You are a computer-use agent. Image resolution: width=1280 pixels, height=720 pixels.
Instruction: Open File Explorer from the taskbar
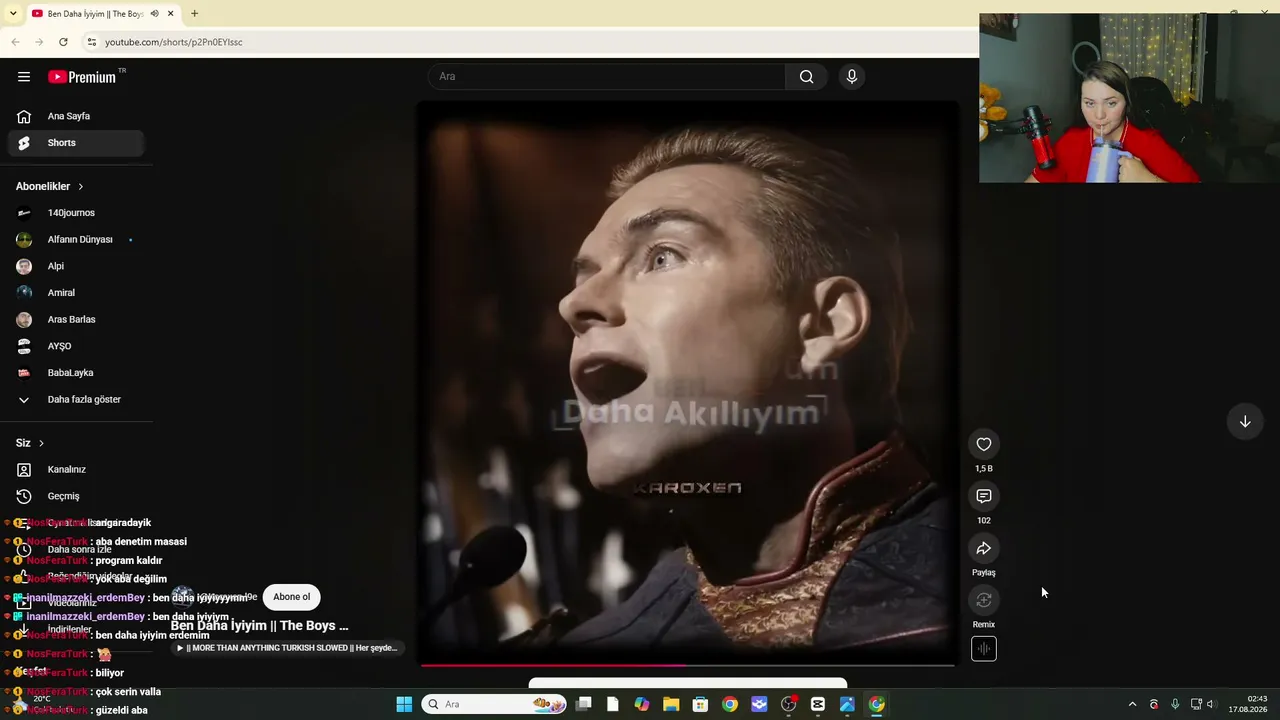point(671,704)
